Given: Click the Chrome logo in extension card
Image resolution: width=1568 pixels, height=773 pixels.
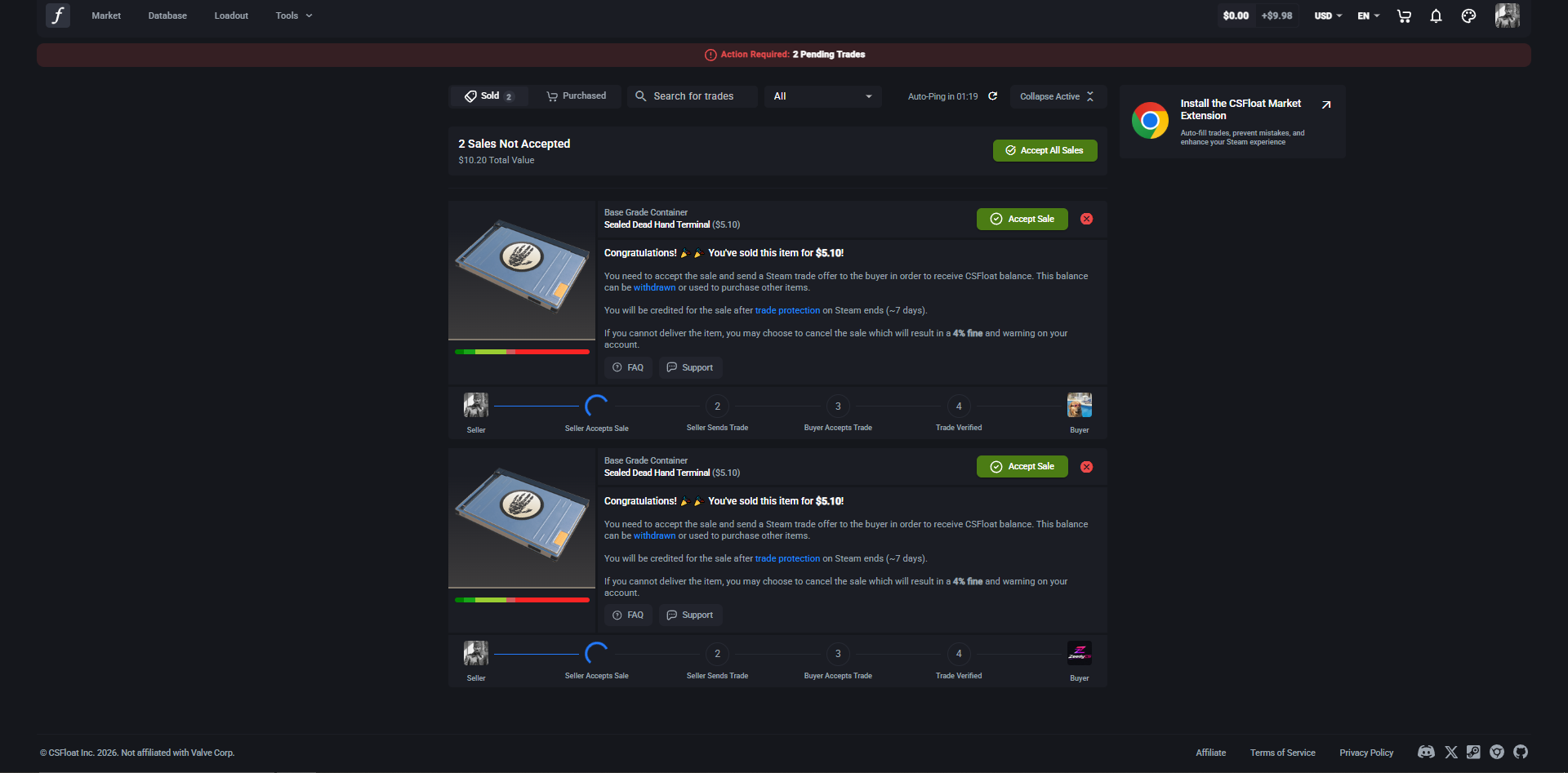Looking at the screenshot, I should 1150,121.
